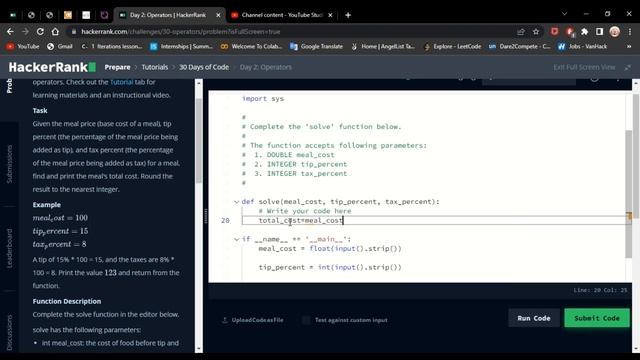Open a new browser tab
Screen dimensions: 640x360
(348, 15)
